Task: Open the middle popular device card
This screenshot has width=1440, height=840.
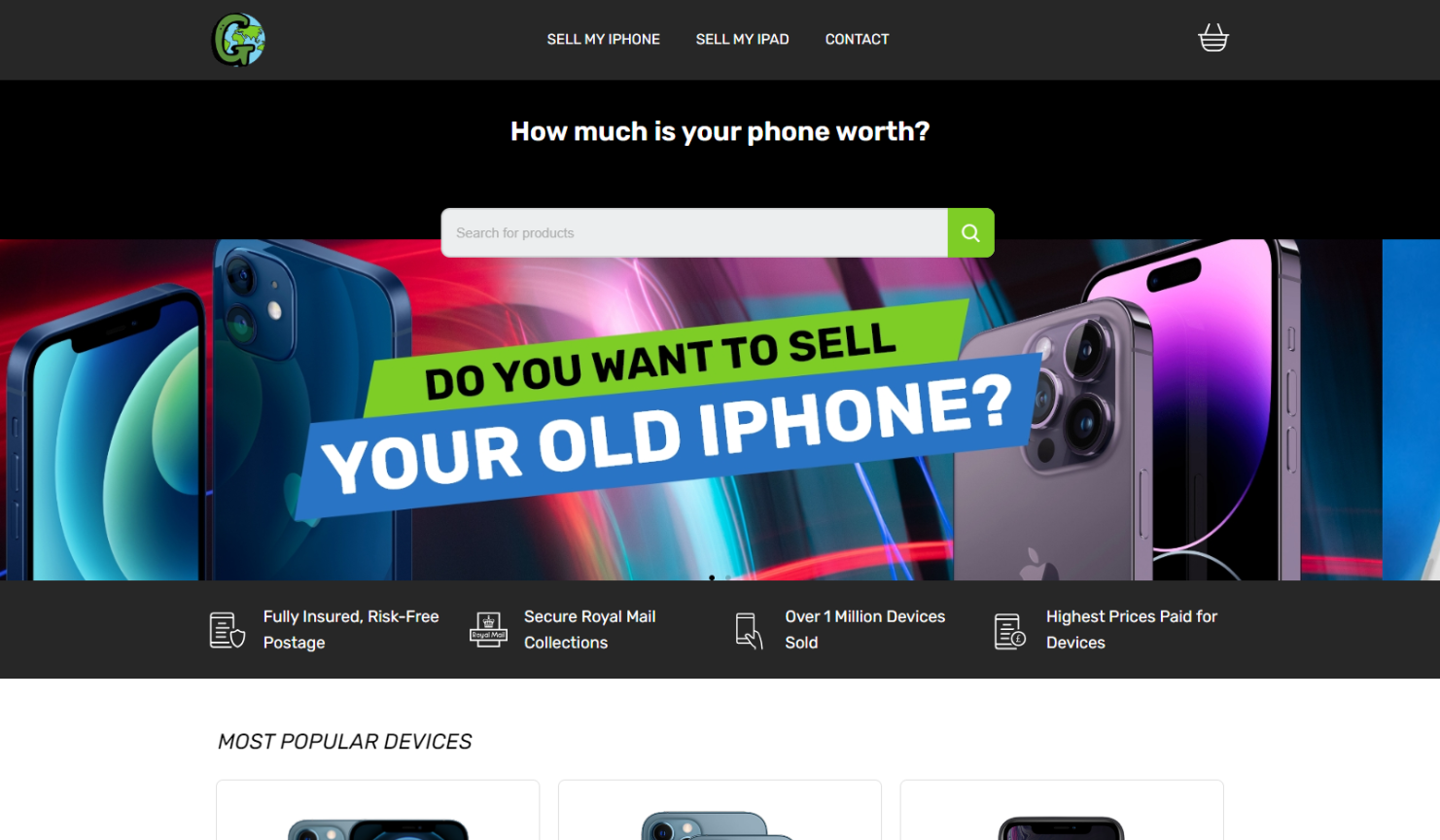Action: click(x=720, y=810)
